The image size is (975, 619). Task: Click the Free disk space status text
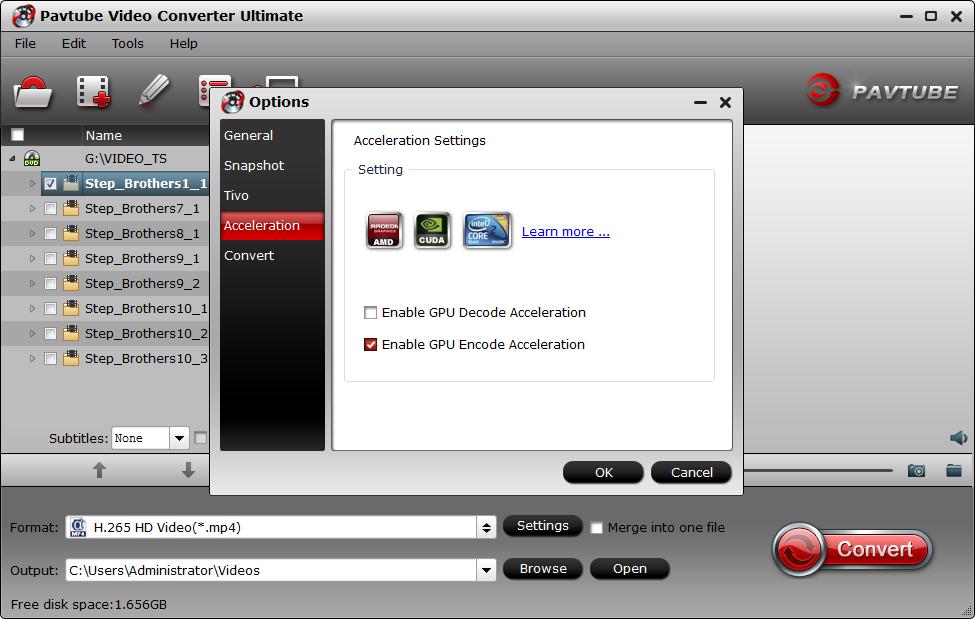coord(89,604)
